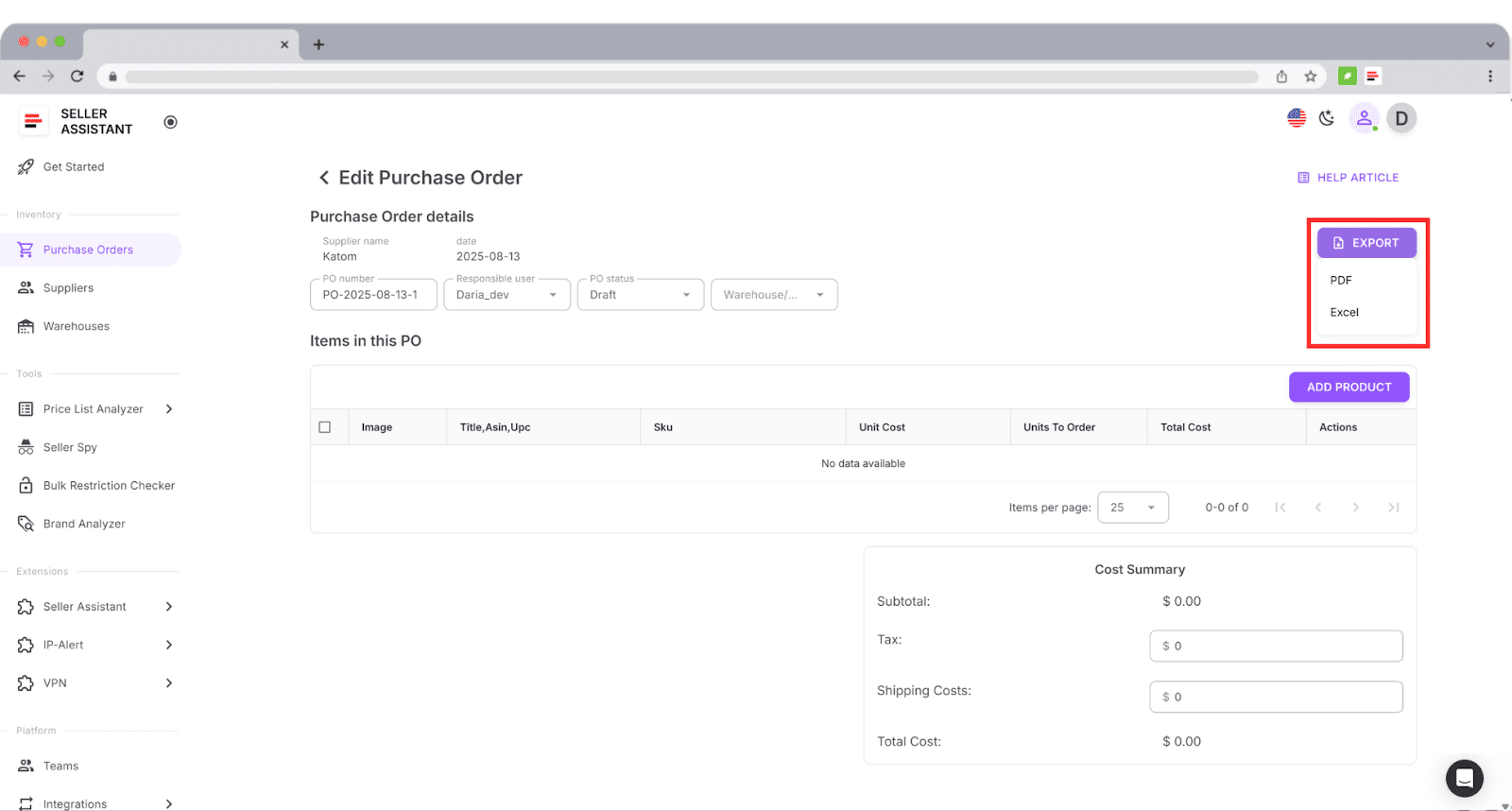
Task: Bookmark this page with the star icon
Action: 1311,77
